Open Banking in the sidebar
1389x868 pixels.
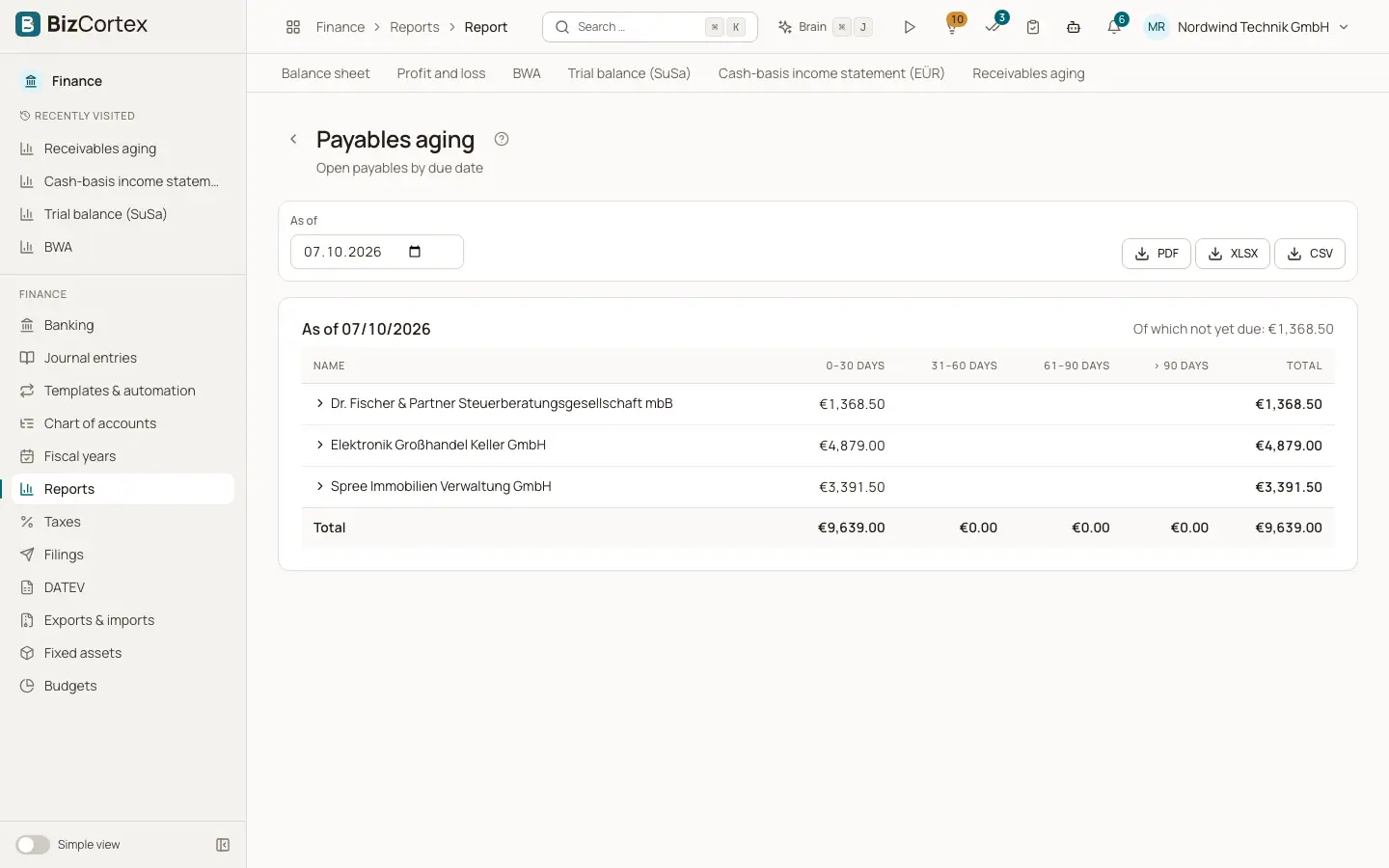(x=123, y=325)
